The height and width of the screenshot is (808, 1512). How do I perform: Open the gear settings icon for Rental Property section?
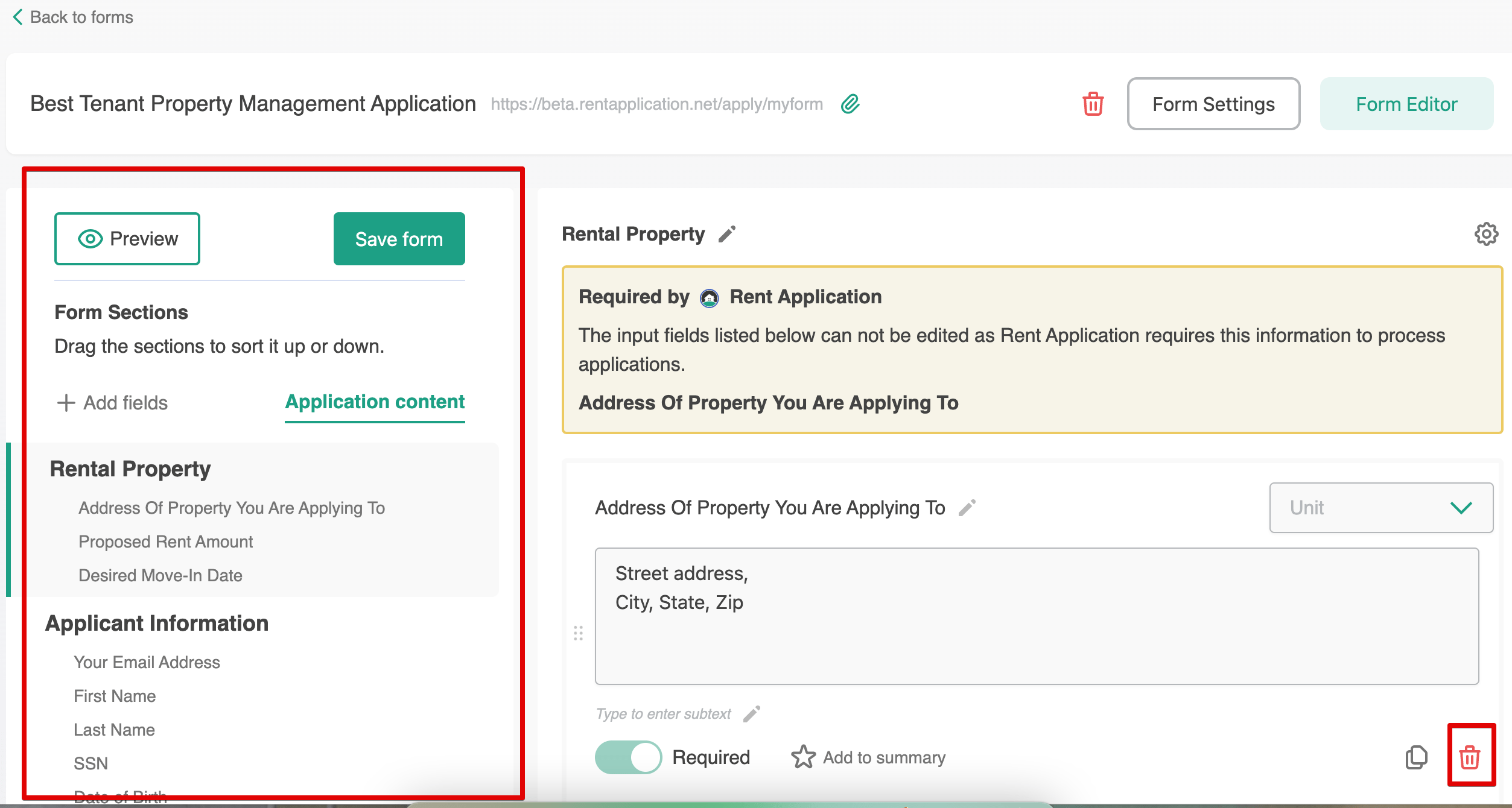[x=1486, y=234]
